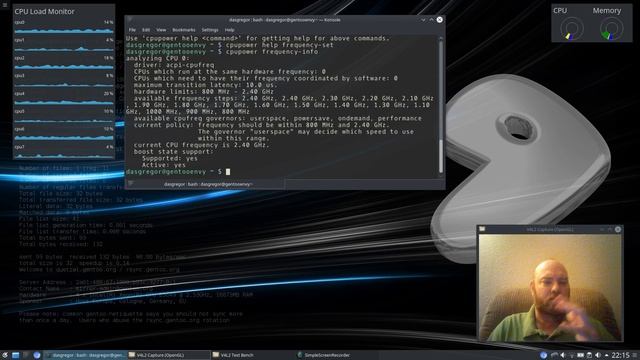
Task: Minimize the V4L2 Capture window
Action: click(602, 229)
